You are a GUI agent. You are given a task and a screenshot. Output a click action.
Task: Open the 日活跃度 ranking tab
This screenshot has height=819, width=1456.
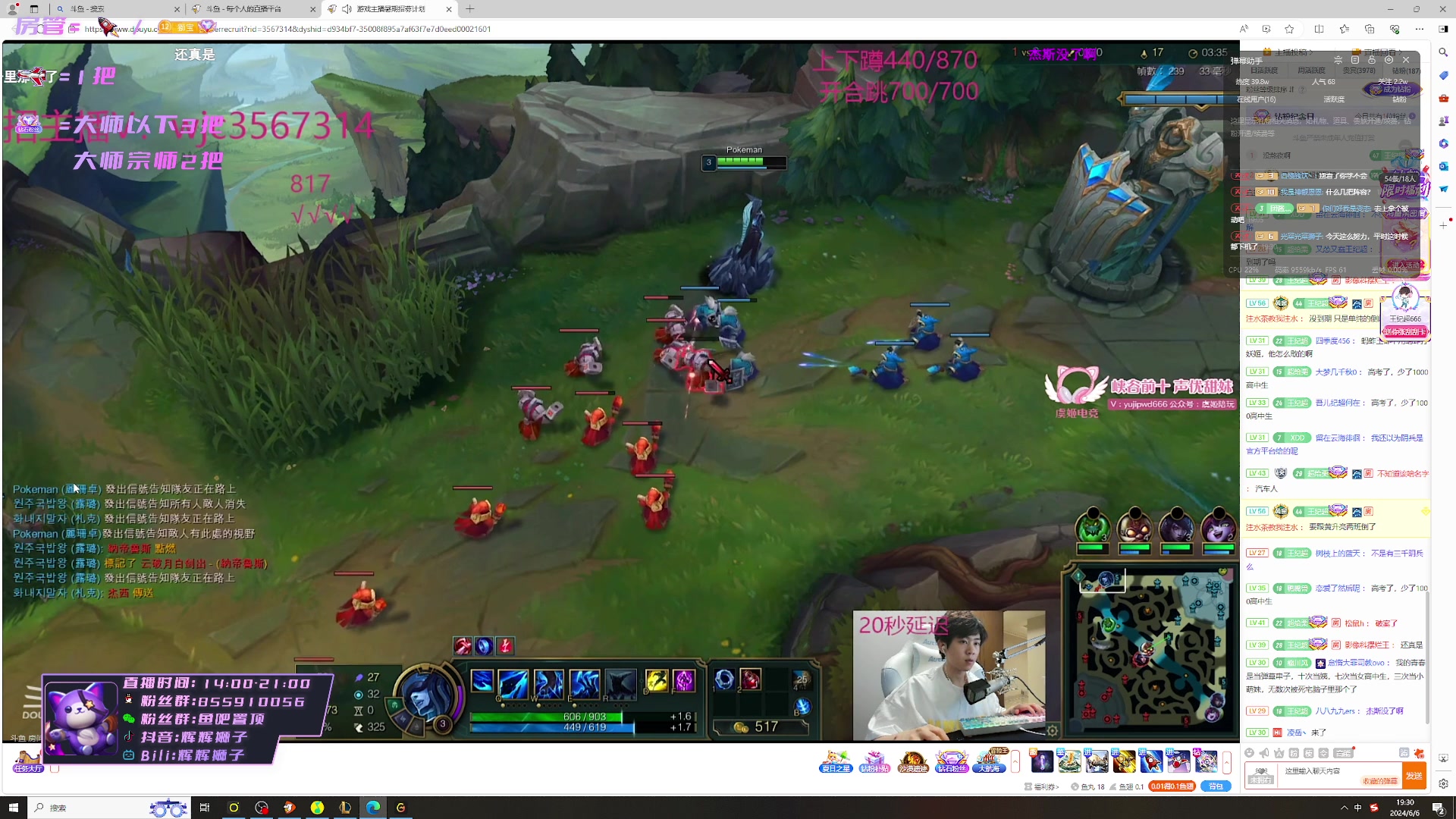coord(1264,71)
